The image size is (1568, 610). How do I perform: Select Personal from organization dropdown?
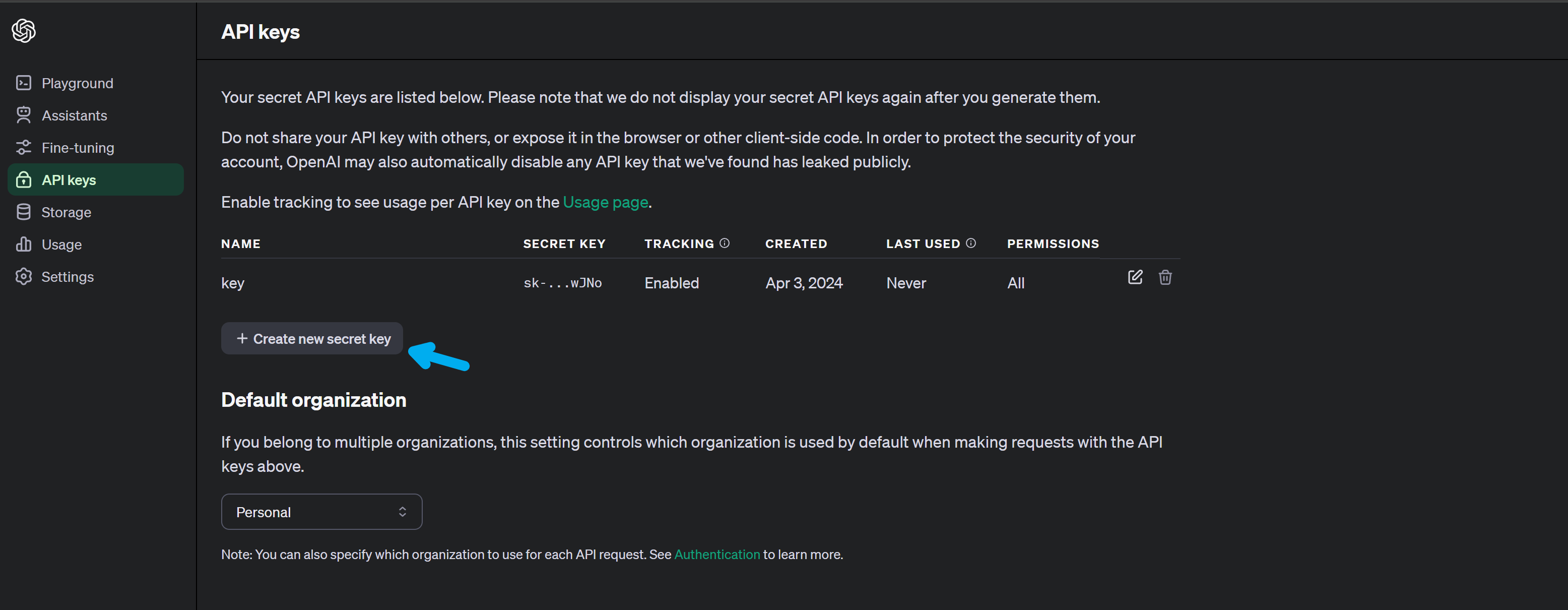click(x=321, y=511)
